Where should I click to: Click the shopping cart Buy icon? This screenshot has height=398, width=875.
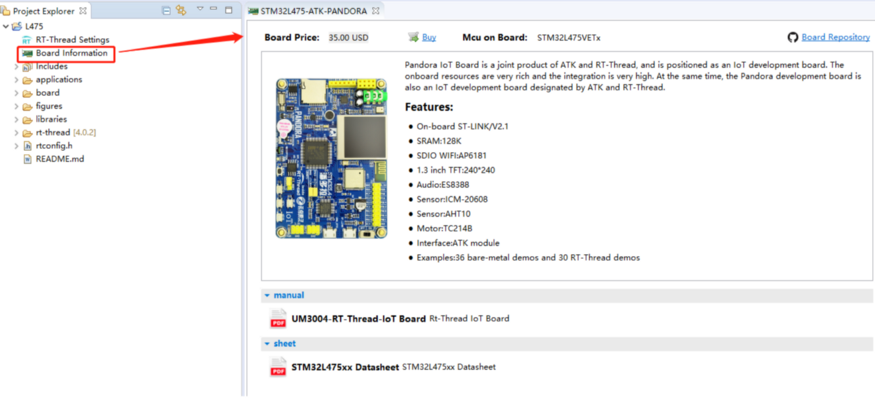pyautogui.click(x=414, y=37)
